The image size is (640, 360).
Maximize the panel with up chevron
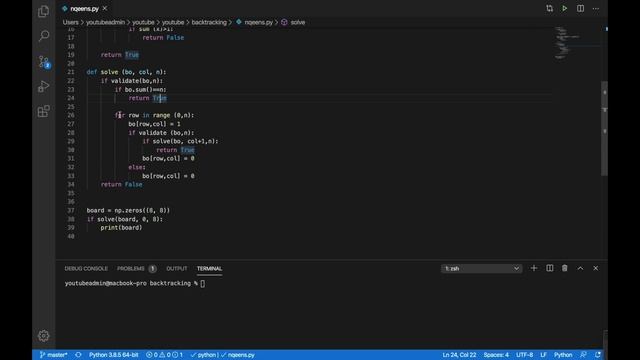(580, 268)
